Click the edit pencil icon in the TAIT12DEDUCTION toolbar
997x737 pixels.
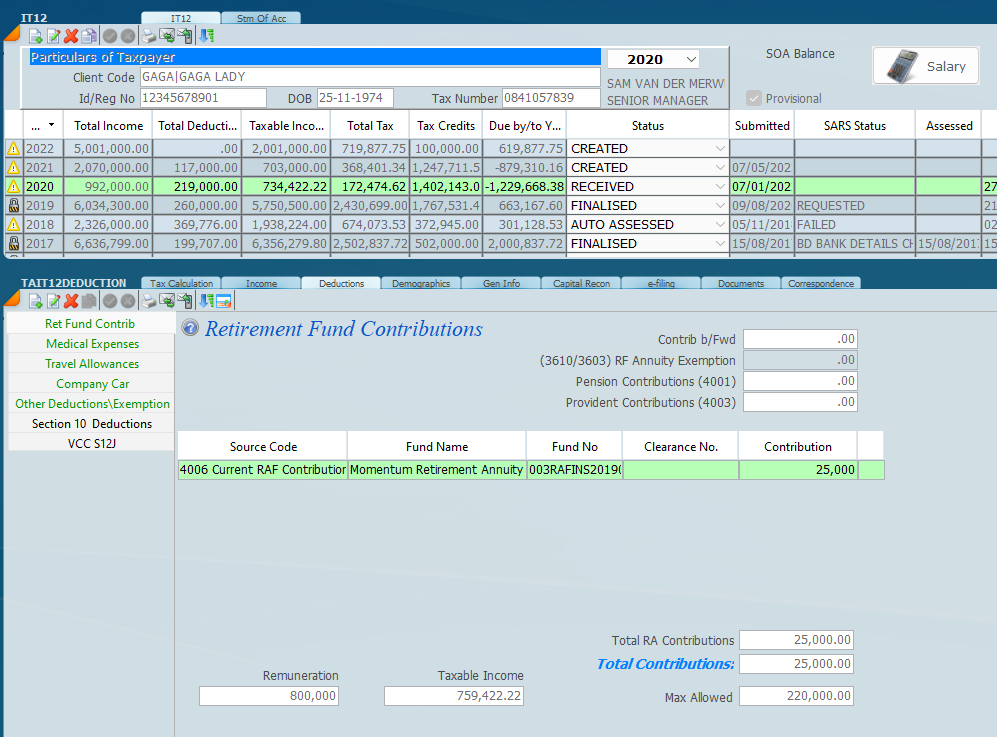[x=54, y=301]
